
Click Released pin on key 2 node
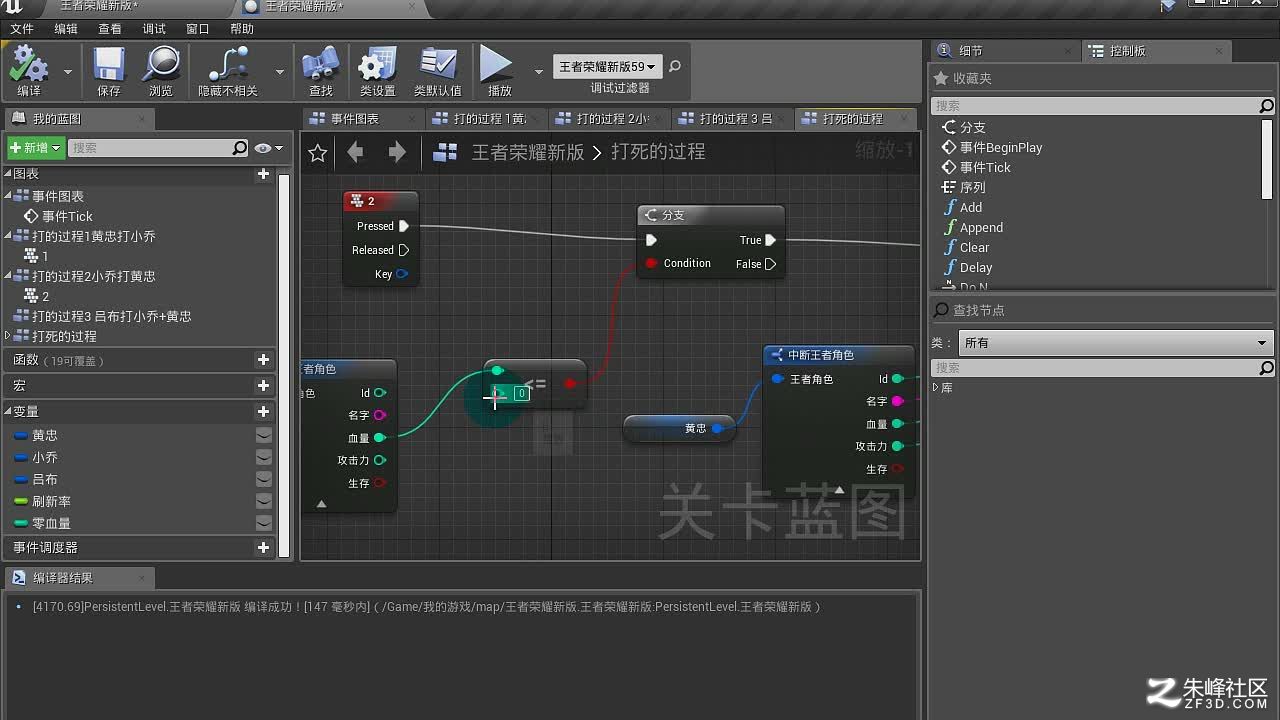404,250
